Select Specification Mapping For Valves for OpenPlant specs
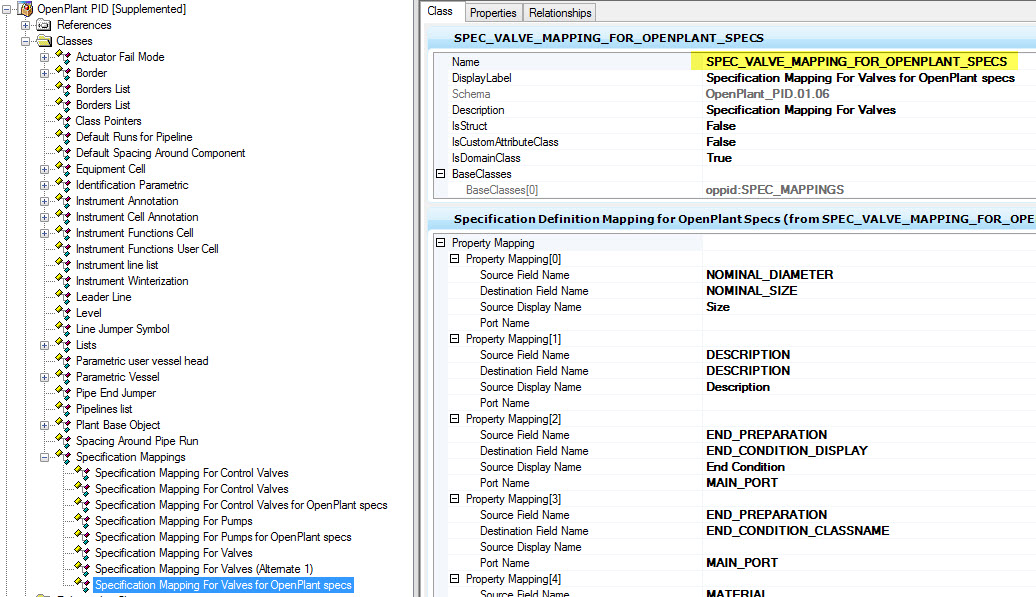The height and width of the screenshot is (597, 1036). (x=223, y=585)
